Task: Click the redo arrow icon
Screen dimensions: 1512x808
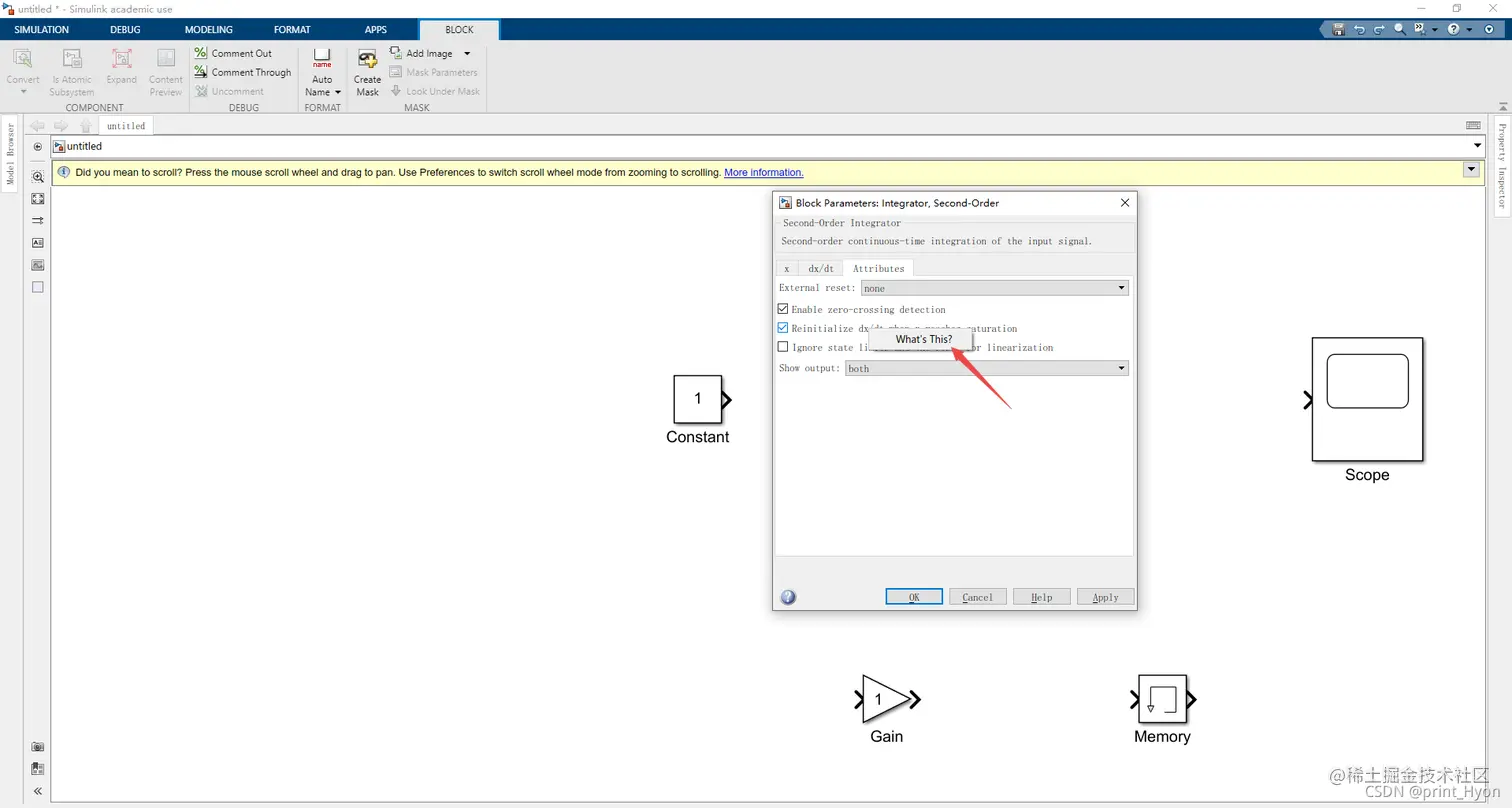Action: pos(1379,30)
